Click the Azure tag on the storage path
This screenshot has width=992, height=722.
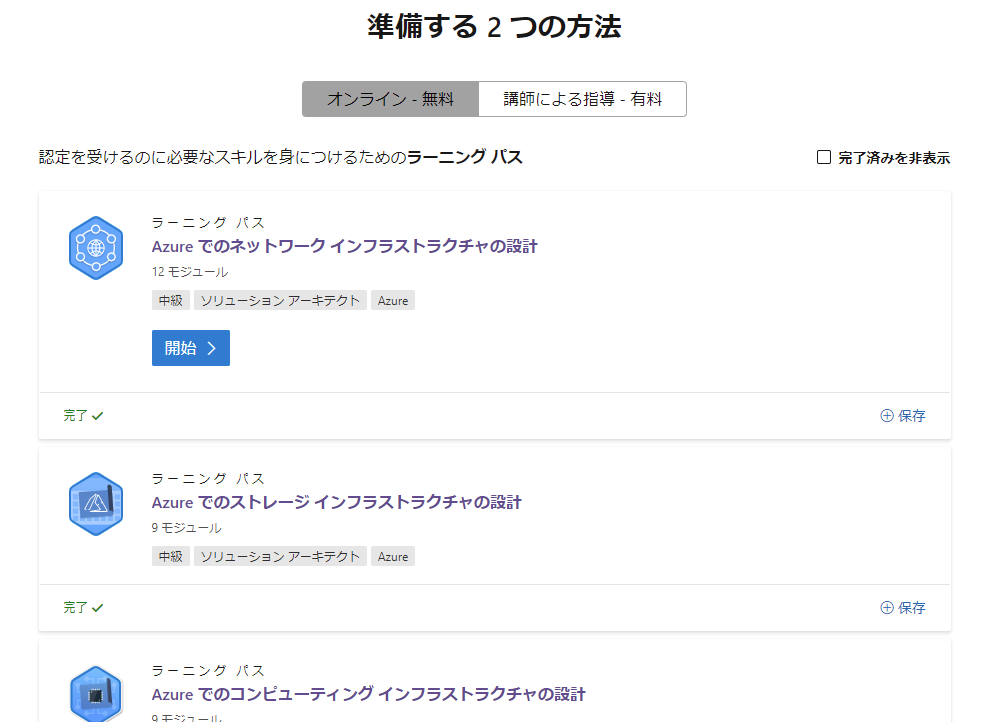pos(392,556)
